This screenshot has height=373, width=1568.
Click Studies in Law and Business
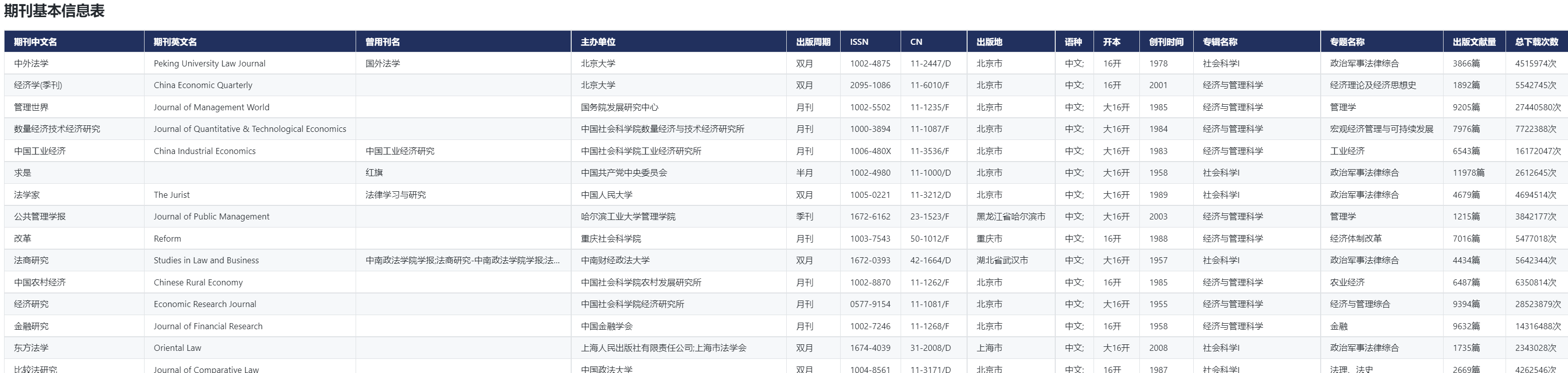[207, 260]
